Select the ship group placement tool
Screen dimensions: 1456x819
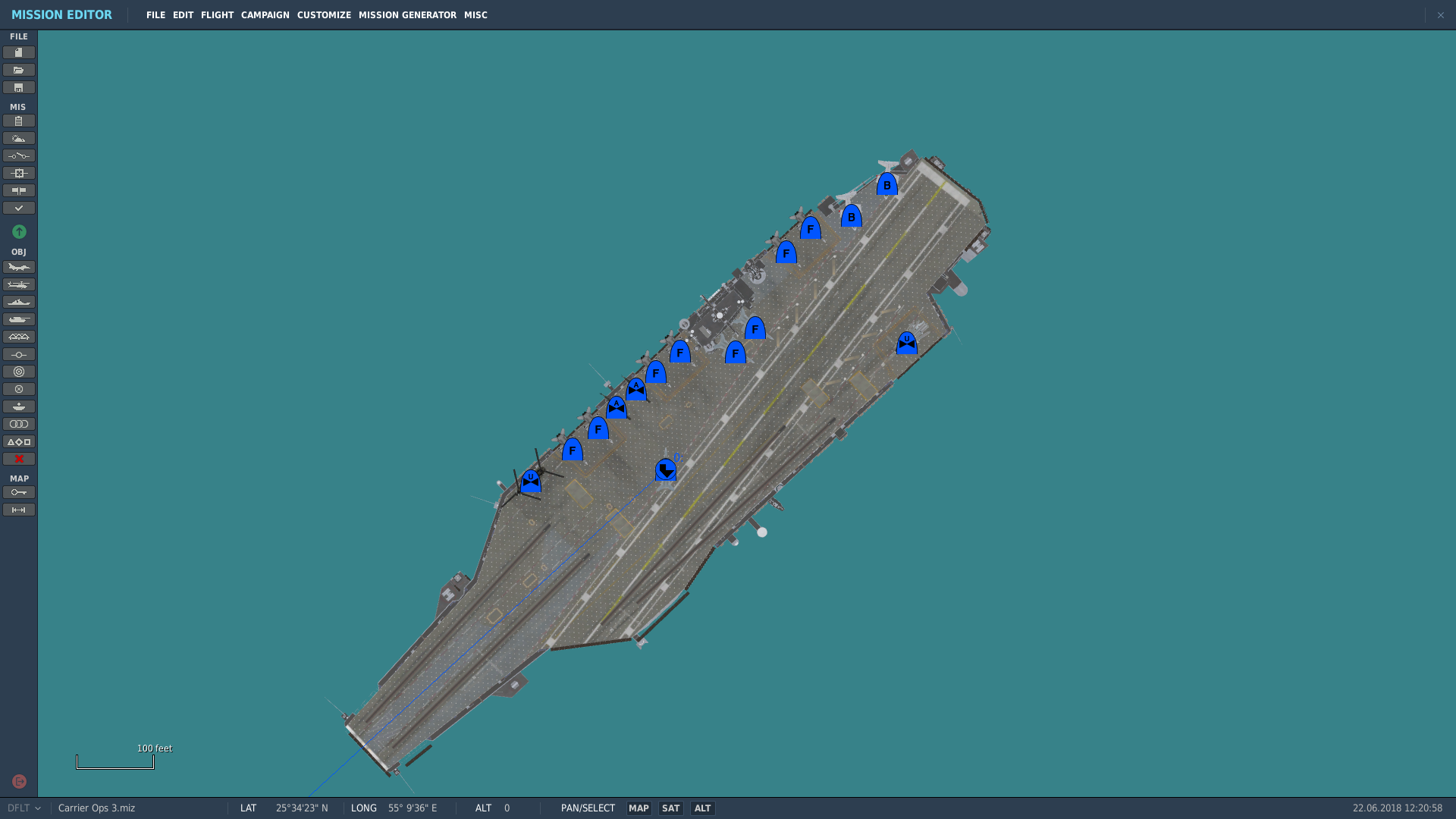pyautogui.click(x=19, y=302)
